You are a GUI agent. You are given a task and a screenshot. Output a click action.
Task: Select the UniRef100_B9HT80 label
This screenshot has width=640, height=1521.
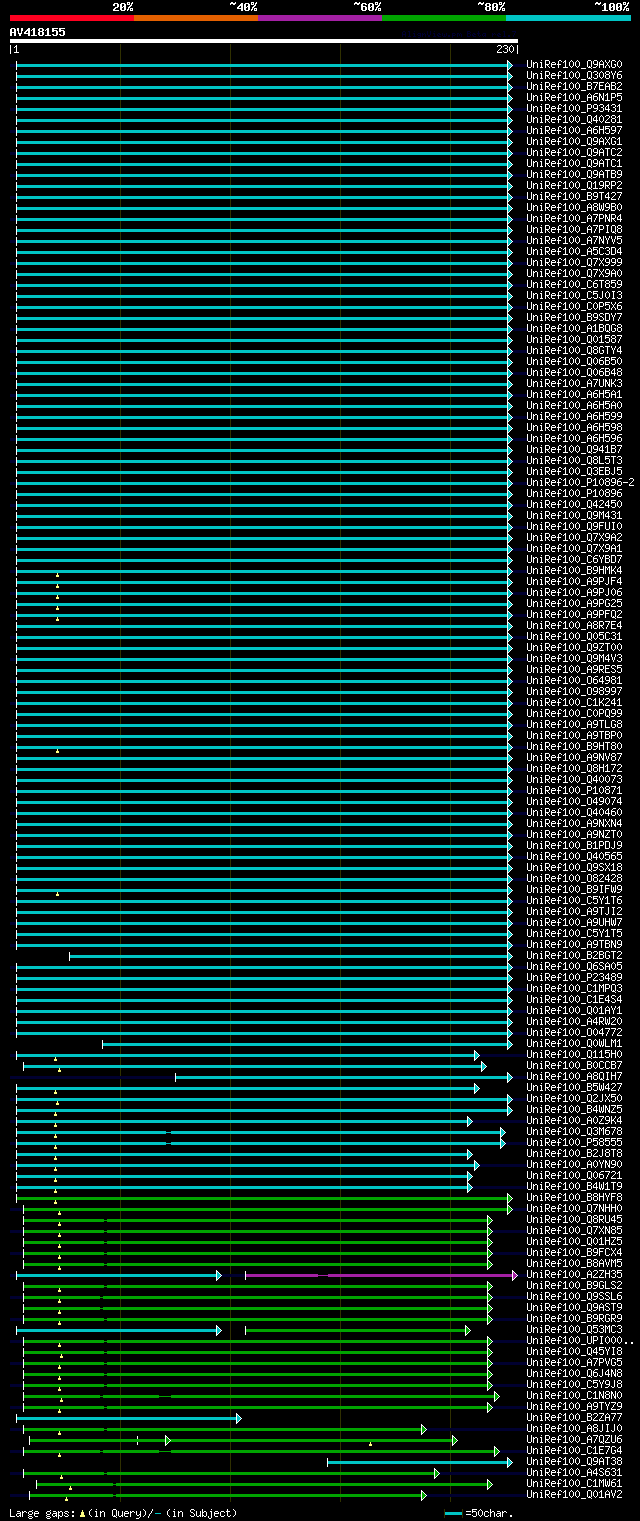pos(574,747)
